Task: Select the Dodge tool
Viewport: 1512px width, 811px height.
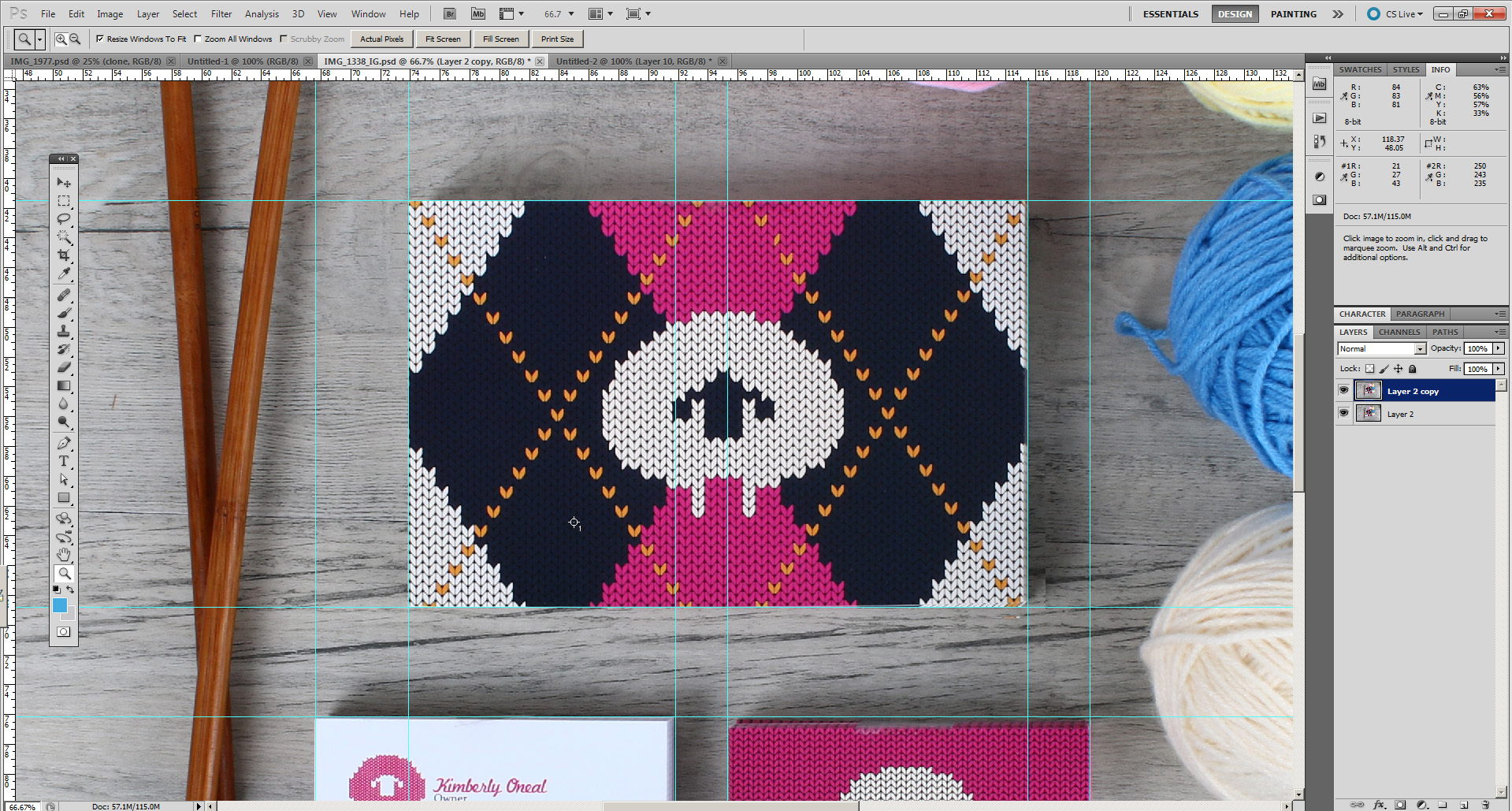Action: (x=64, y=422)
